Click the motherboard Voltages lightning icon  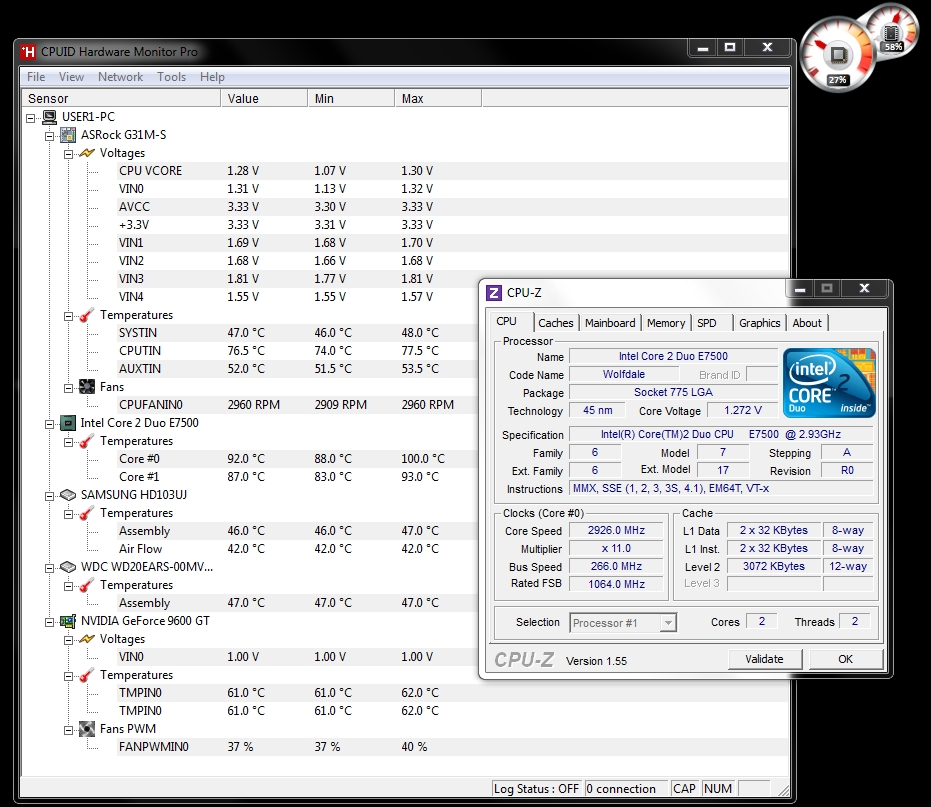(x=87, y=153)
